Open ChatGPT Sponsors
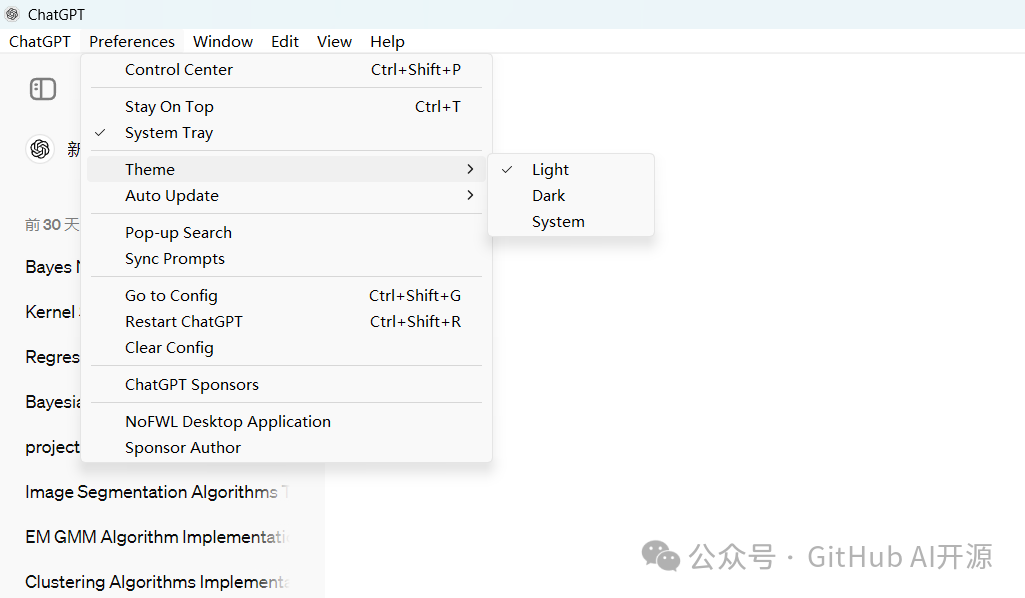Screen dimensions: 1025x598 click(x=286, y=385)
